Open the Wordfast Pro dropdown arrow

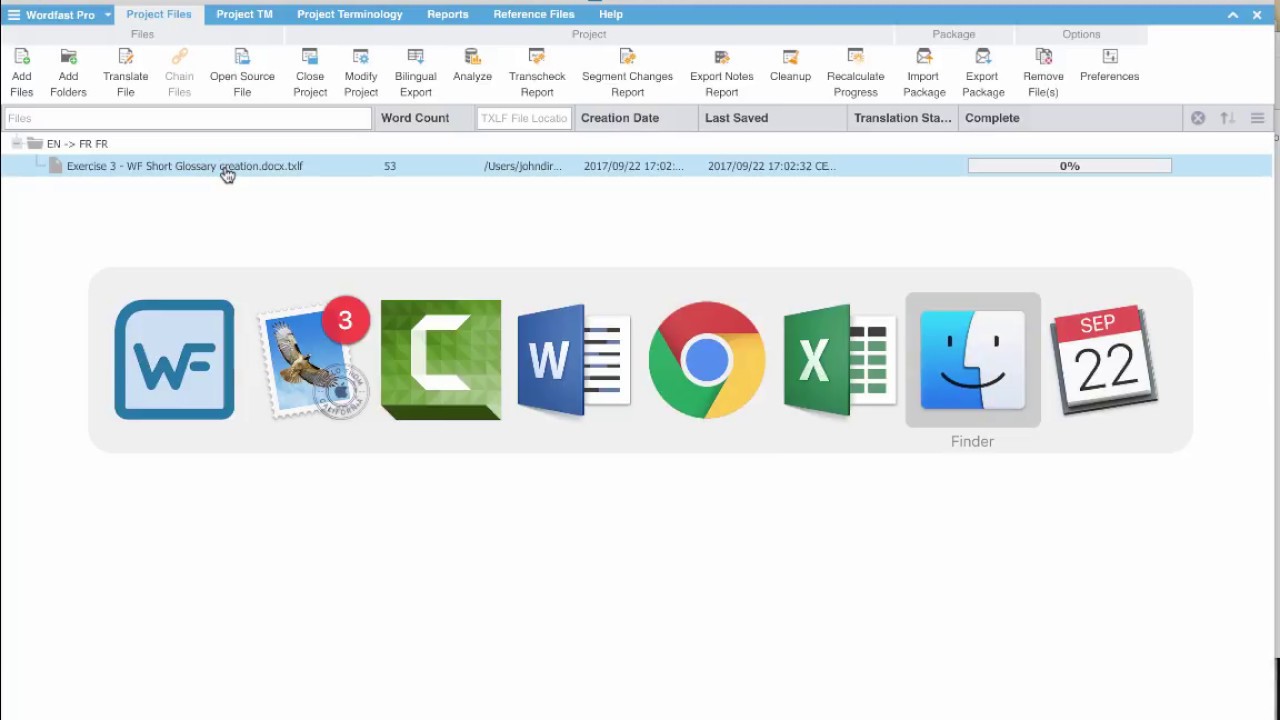click(x=107, y=15)
